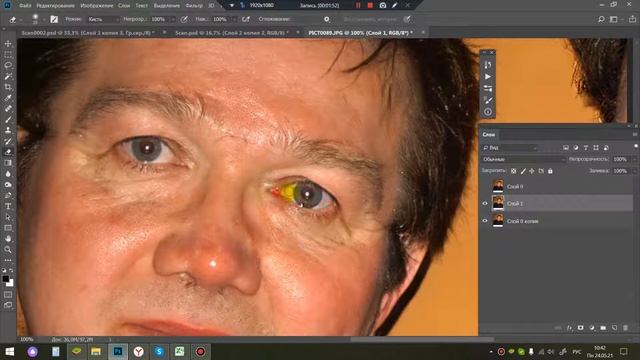The height and width of the screenshot is (360, 640).
Task: Select the Eraser tool in toolbar
Action: coord(8,152)
